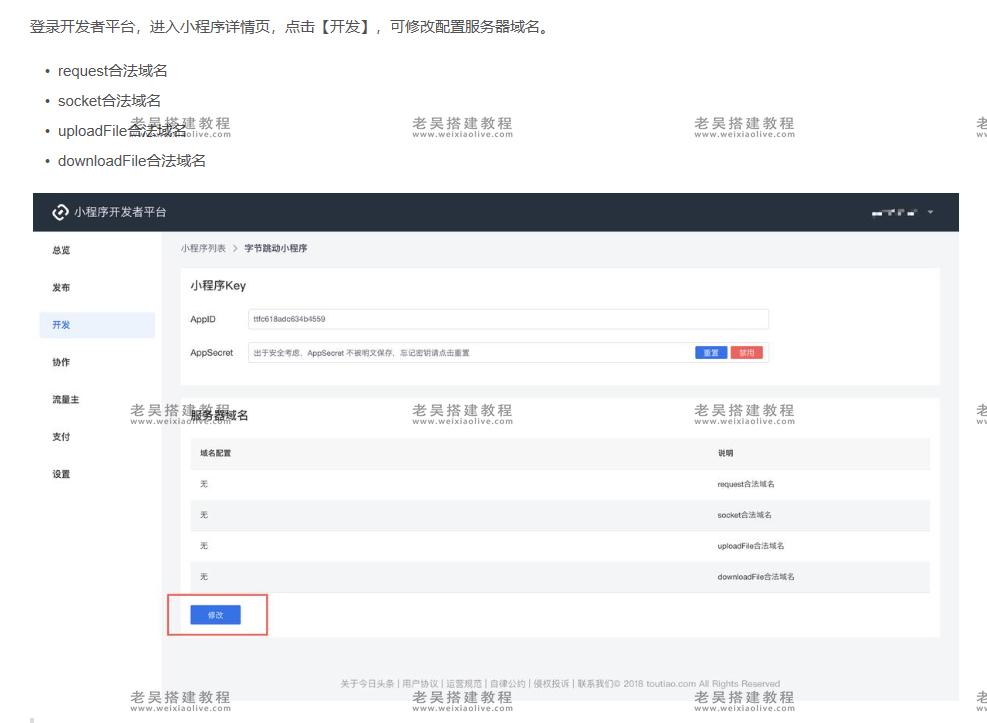
Task: Go to 设置 settings in sidebar
Action: click(x=61, y=473)
